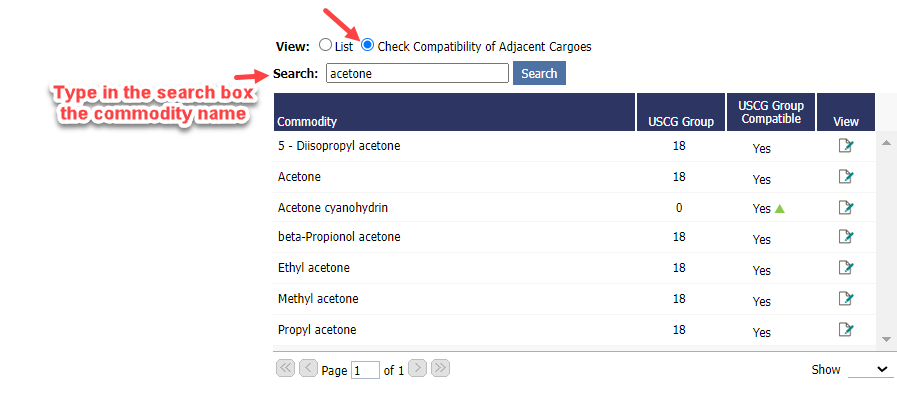Click the search text field containing acetone

[x=417, y=73]
